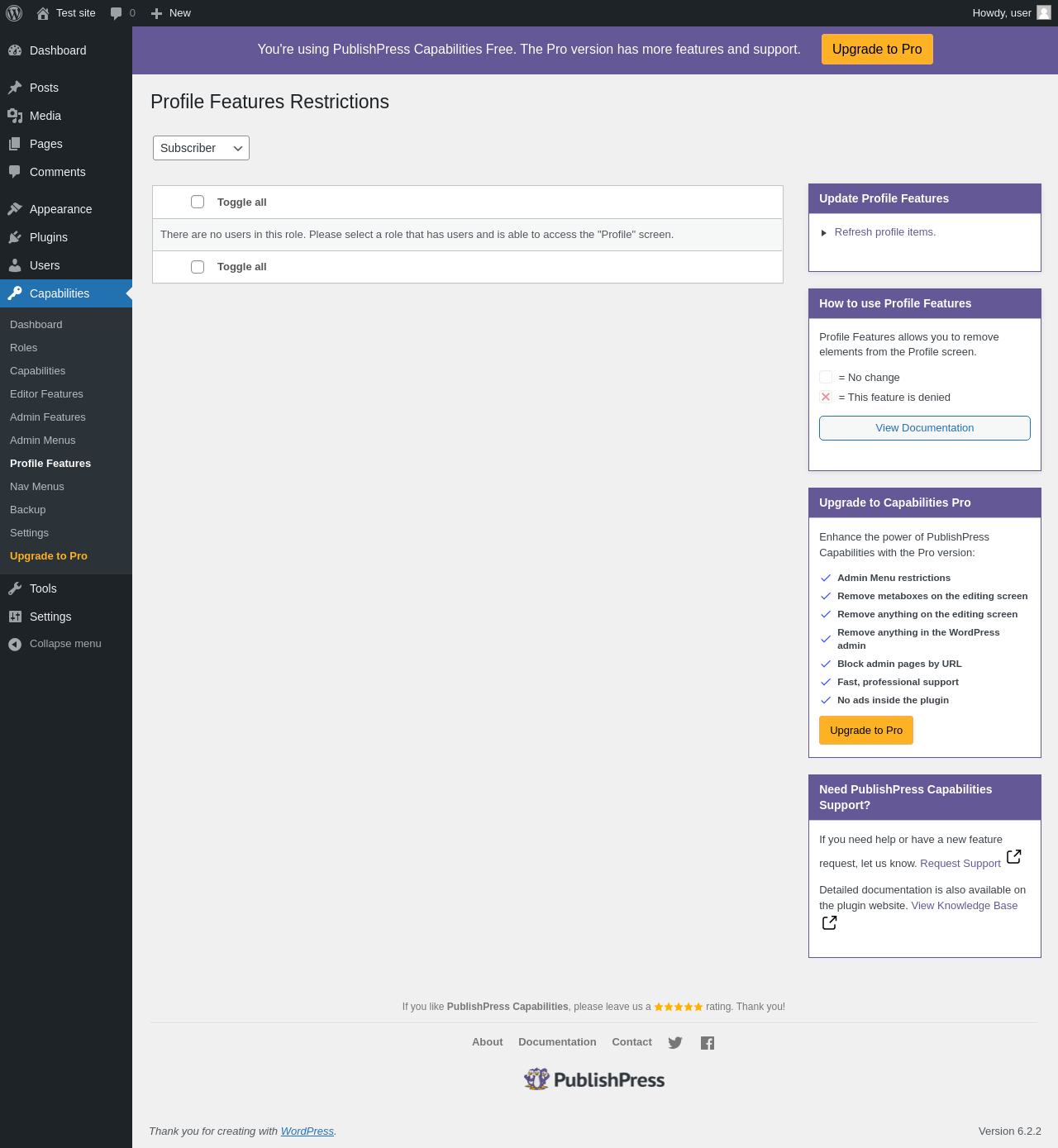This screenshot has height=1148, width=1058.
Task: Open the Admin Features submenu item
Action: pos(48,417)
